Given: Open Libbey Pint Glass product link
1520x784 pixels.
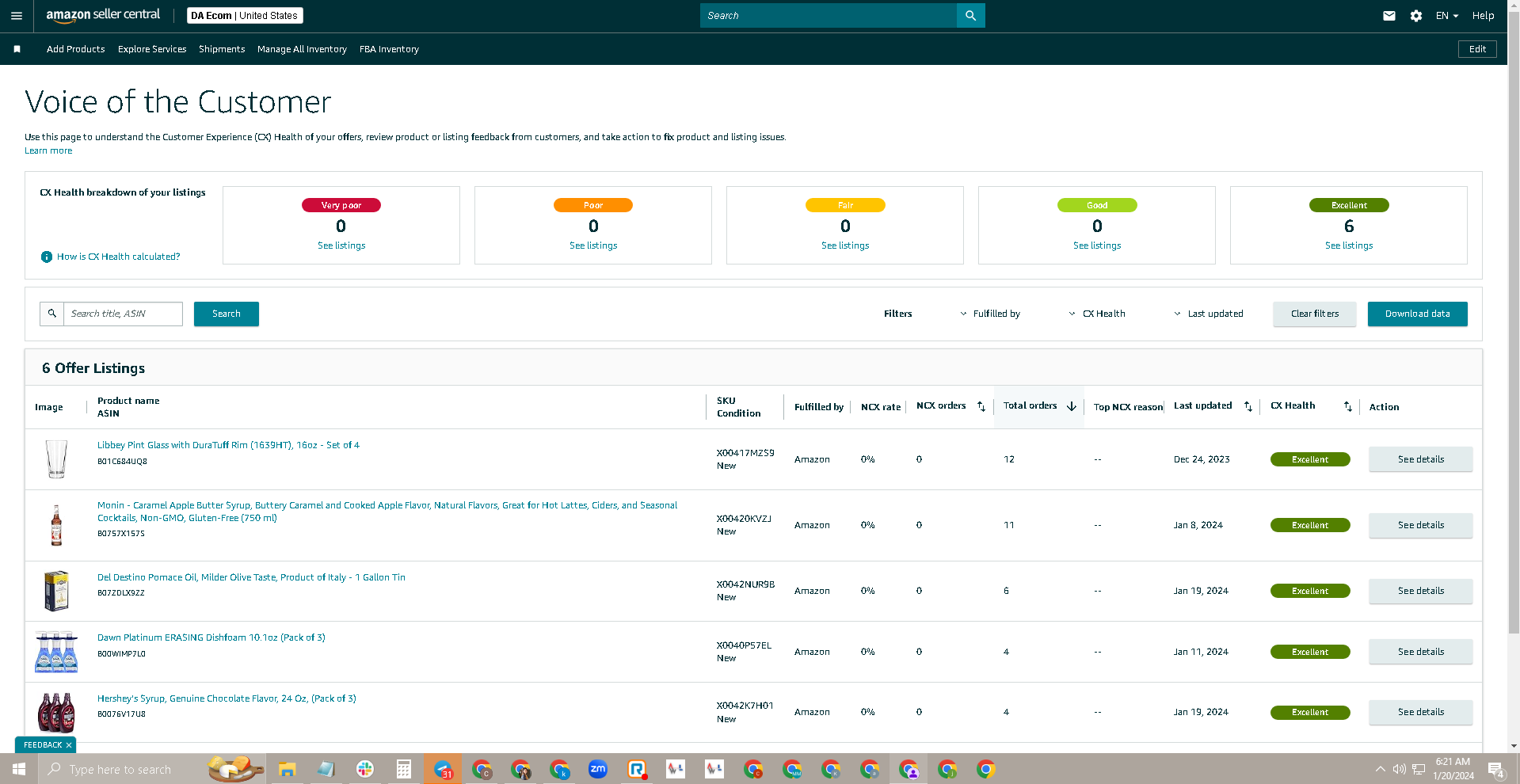Looking at the screenshot, I should (228, 445).
